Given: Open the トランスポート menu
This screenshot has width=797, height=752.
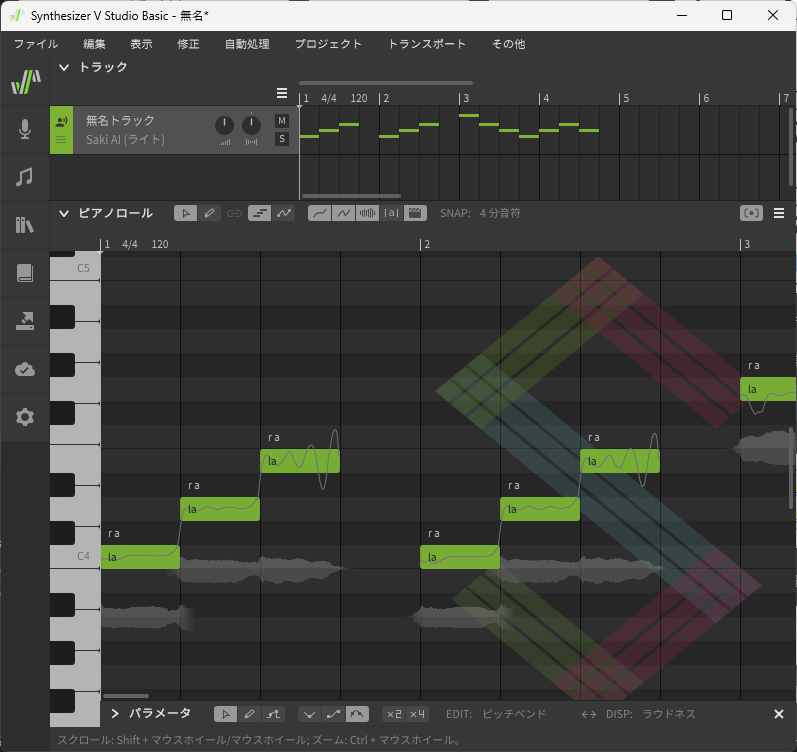Looking at the screenshot, I should click(x=427, y=44).
